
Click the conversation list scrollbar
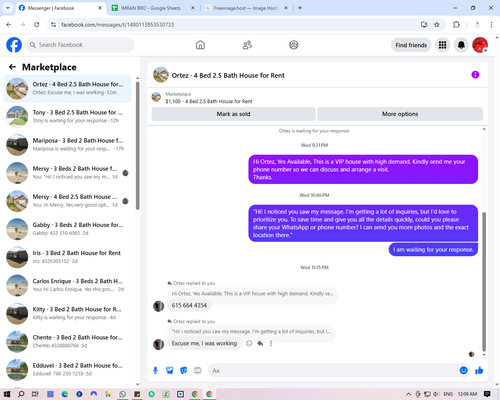(137, 146)
